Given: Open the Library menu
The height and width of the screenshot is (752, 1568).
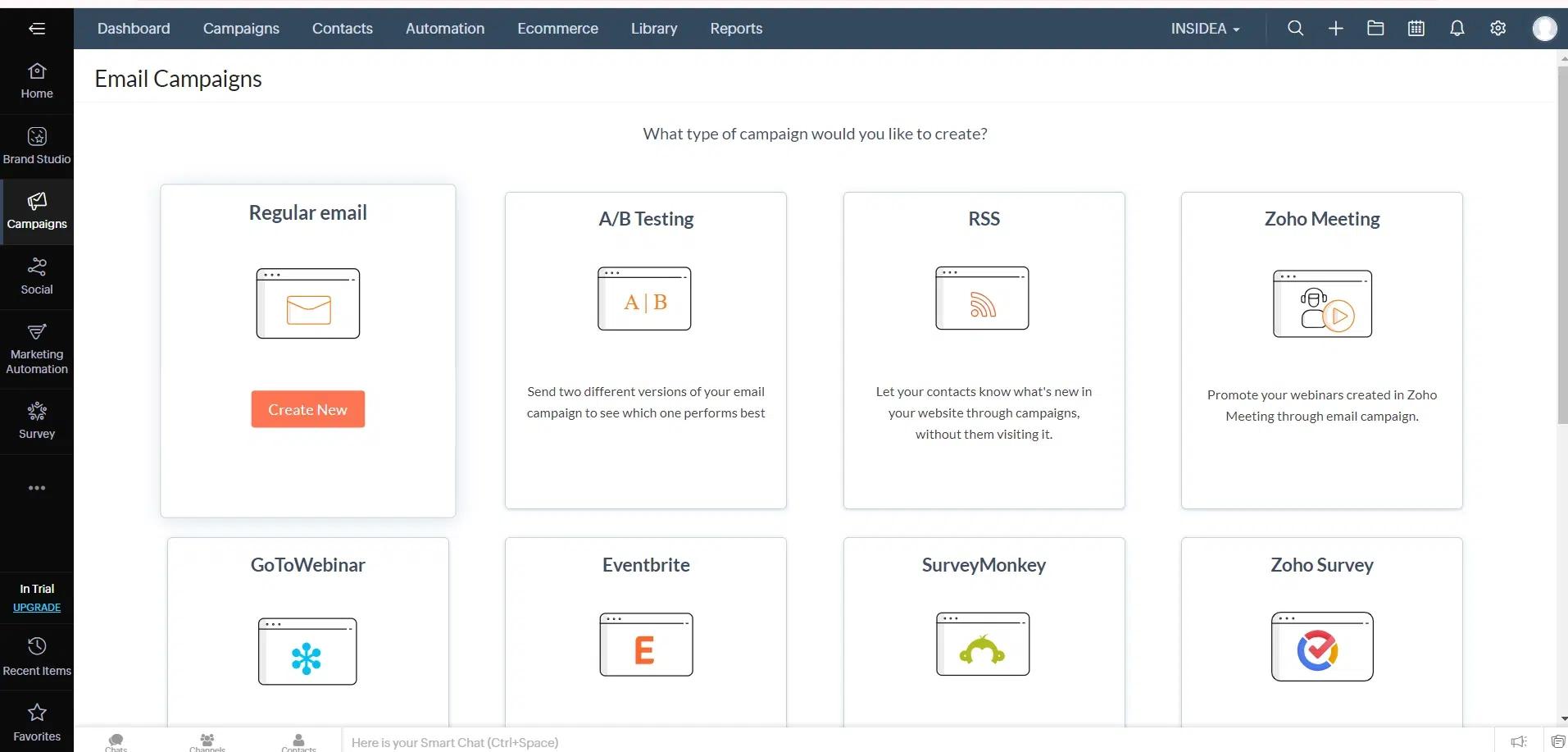Looking at the screenshot, I should click(654, 29).
